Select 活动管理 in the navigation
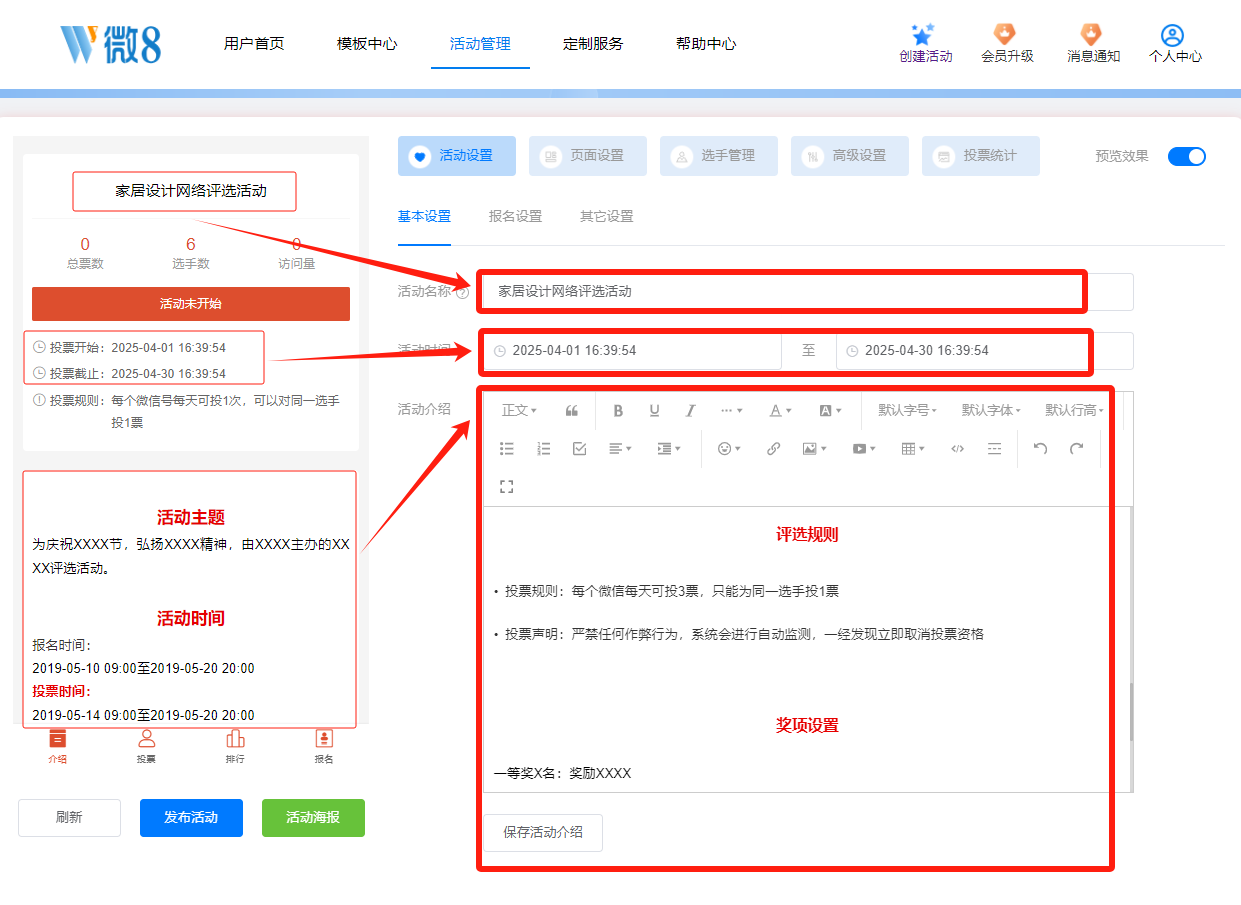This screenshot has width=1241, height=905. (480, 44)
